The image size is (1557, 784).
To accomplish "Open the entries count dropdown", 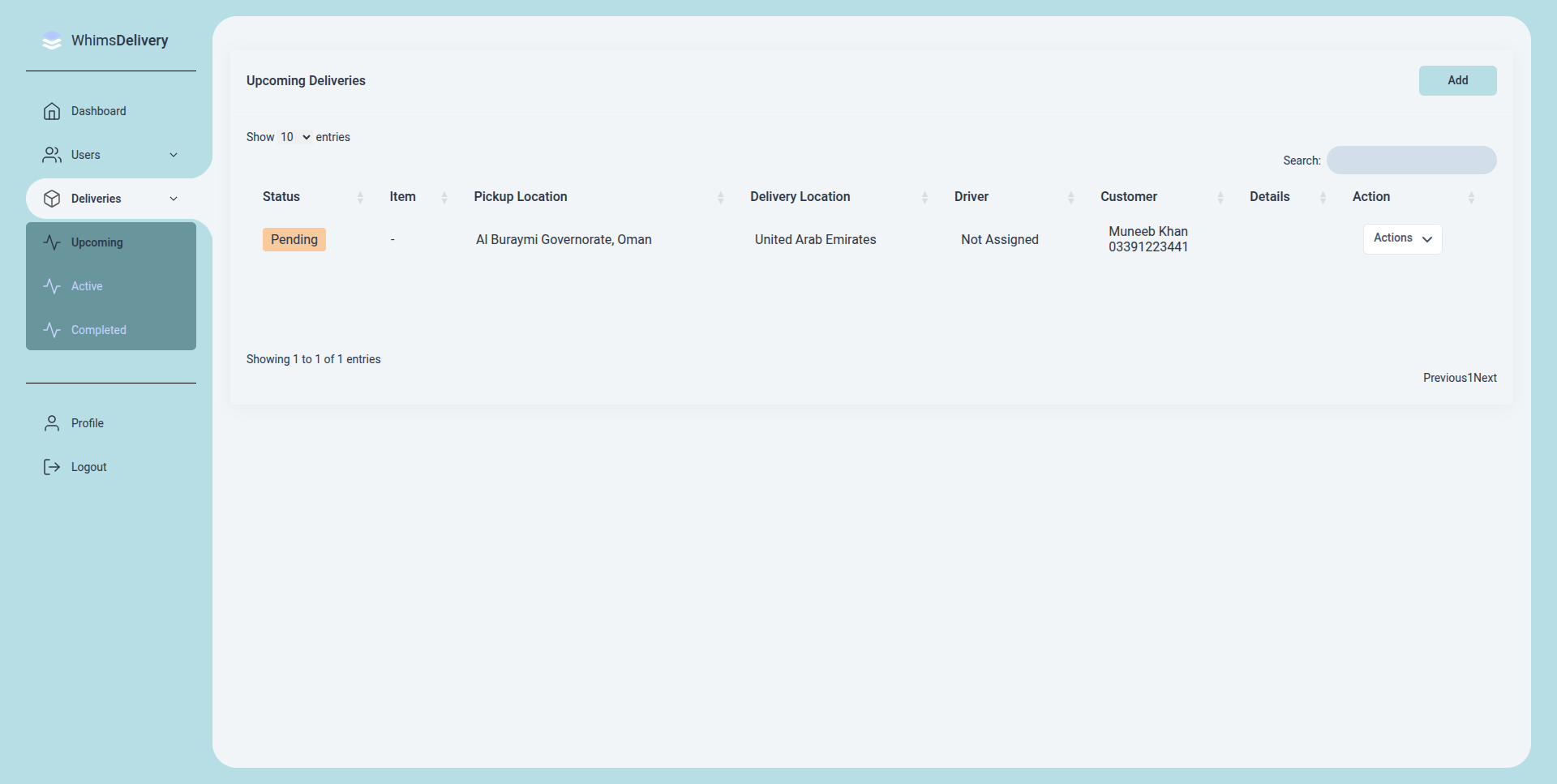I will pyautogui.click(x=295, y=136).
